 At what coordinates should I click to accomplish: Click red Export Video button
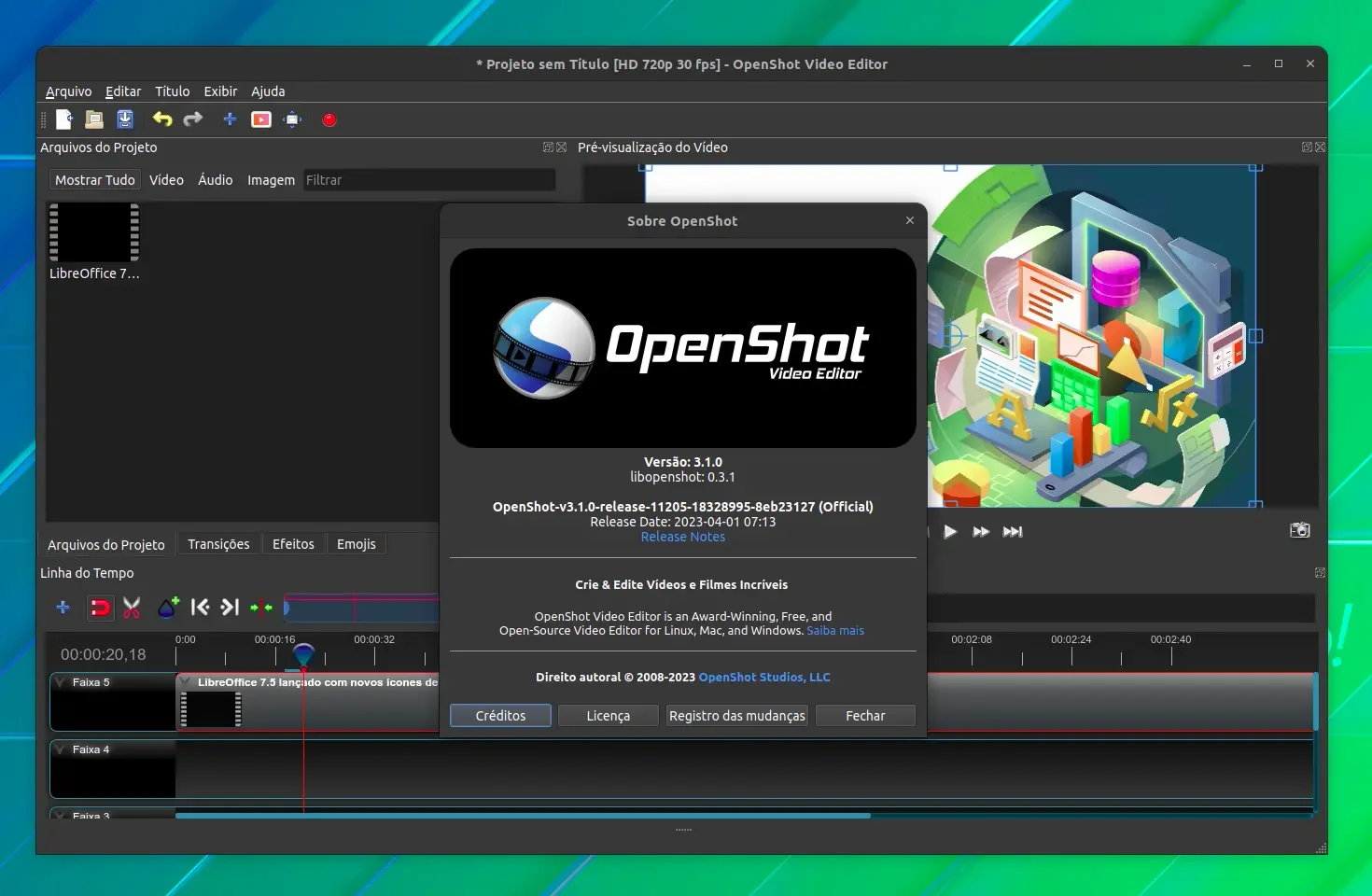[x=329, y=119]
